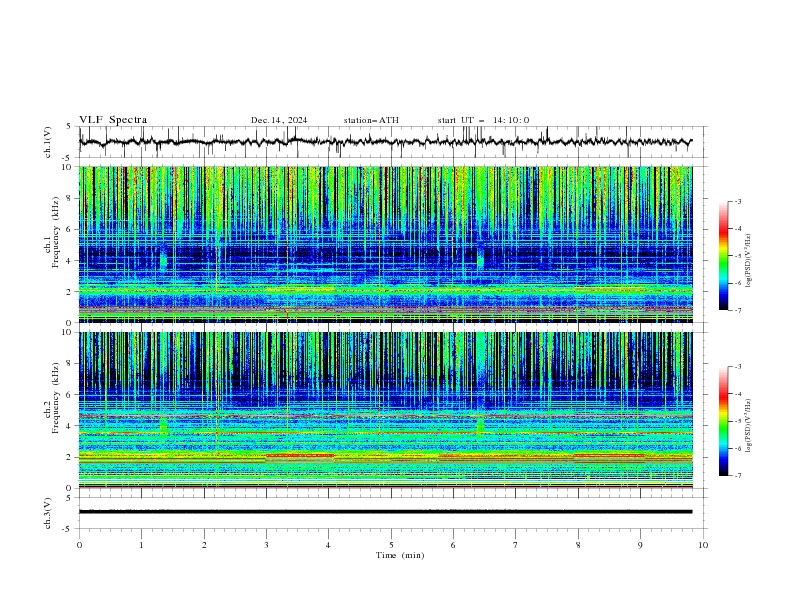Image resolution: width=792 pixels, height=612 pixels.
Task: Click ch.1 color scale label "-7"
Action: [x=737, y=310]
